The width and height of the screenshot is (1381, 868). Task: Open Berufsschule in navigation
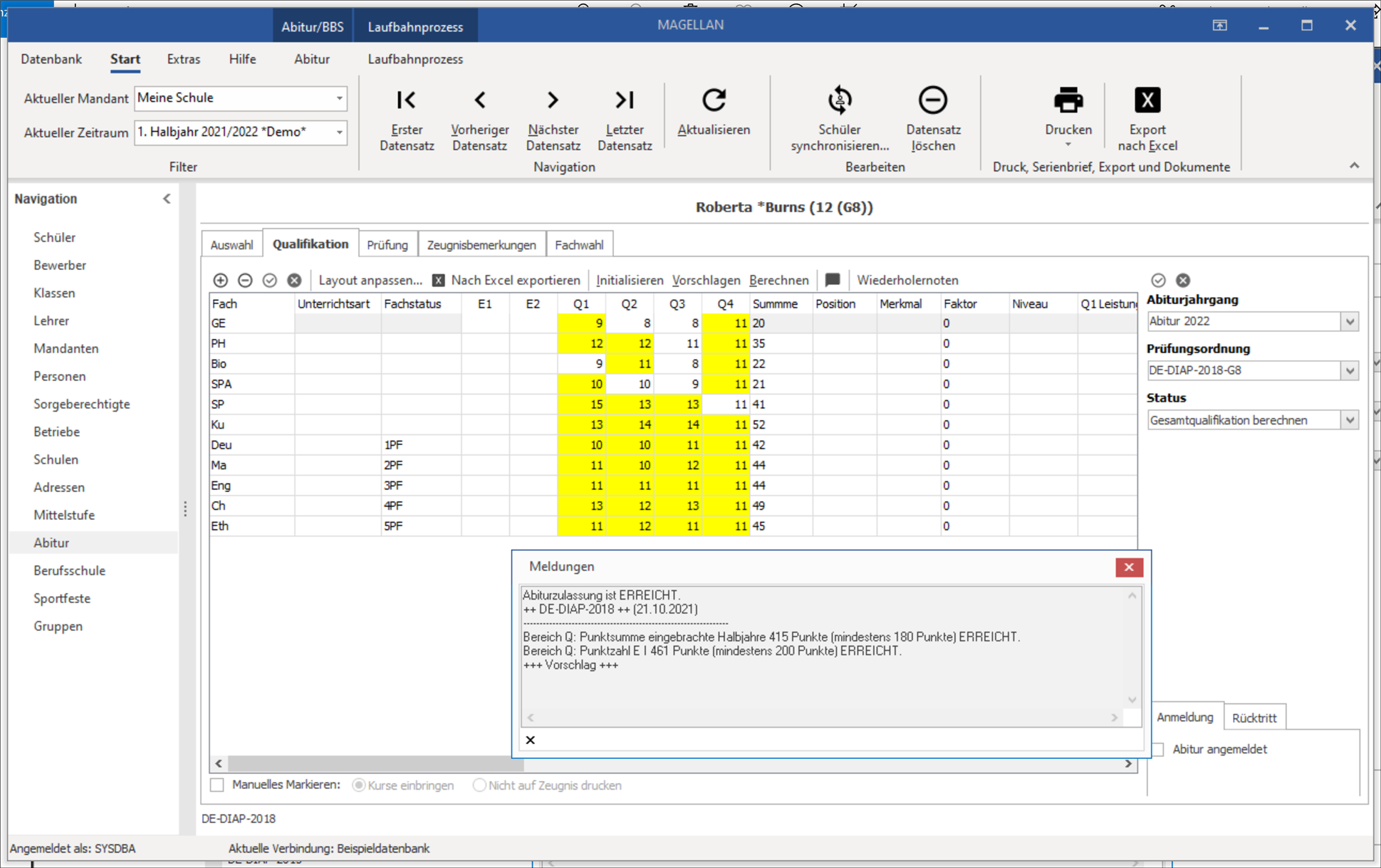tap(69, 570)
